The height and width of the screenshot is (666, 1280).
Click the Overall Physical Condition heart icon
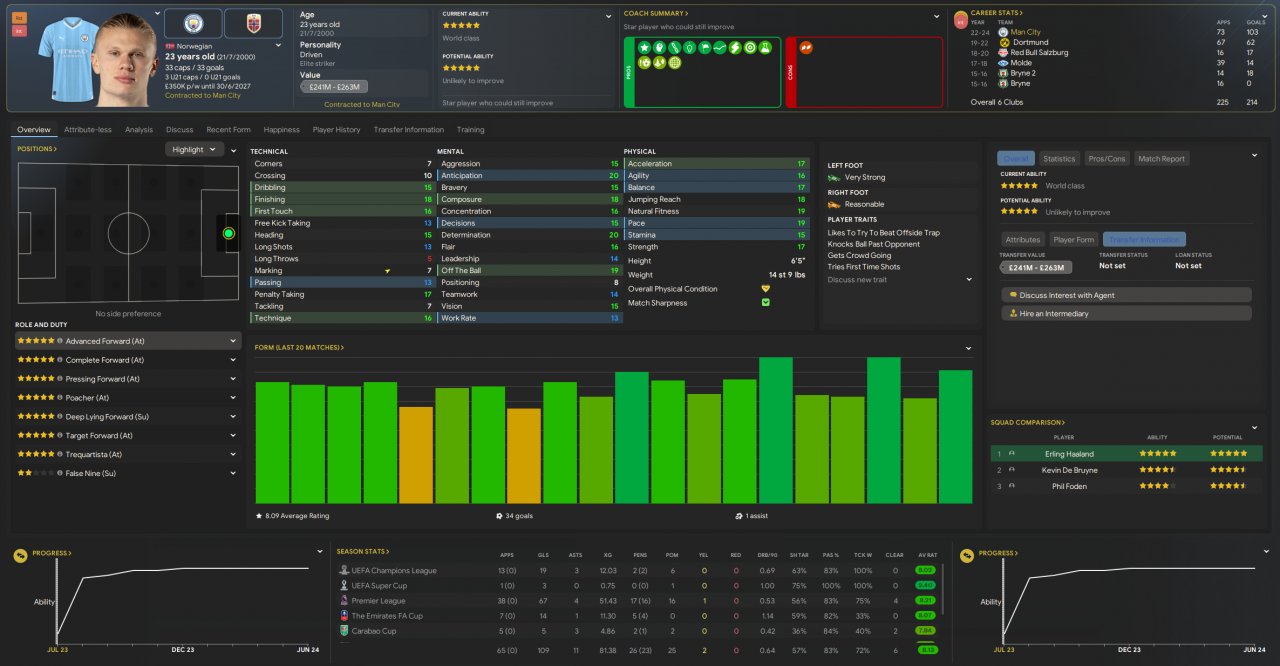765,289
